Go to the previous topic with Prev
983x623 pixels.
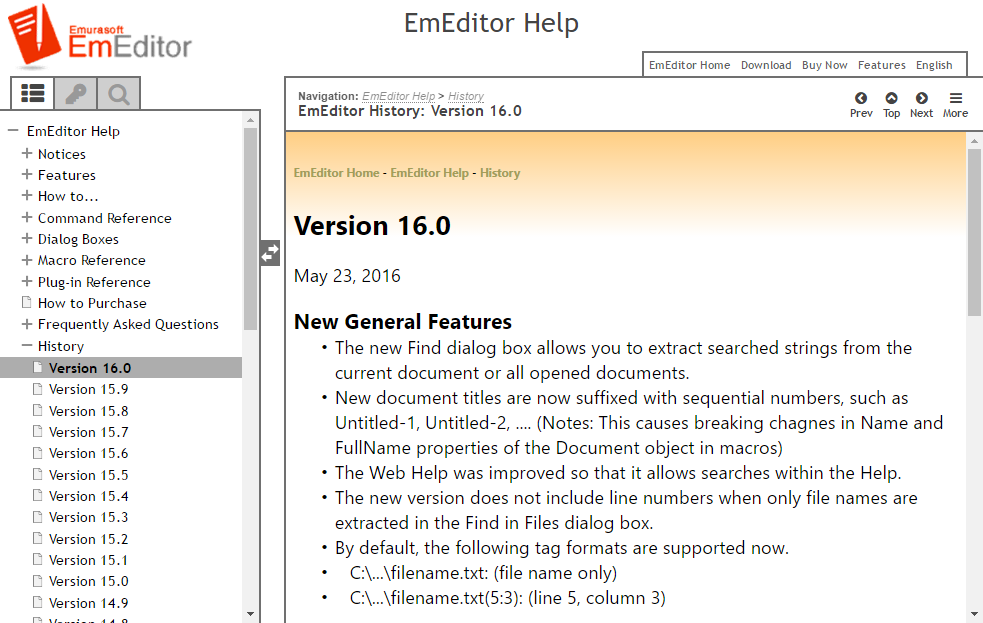(861, 104)
